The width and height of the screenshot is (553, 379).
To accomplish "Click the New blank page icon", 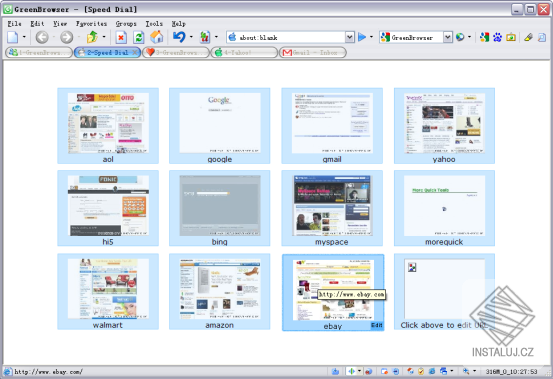I will (13, 37).
